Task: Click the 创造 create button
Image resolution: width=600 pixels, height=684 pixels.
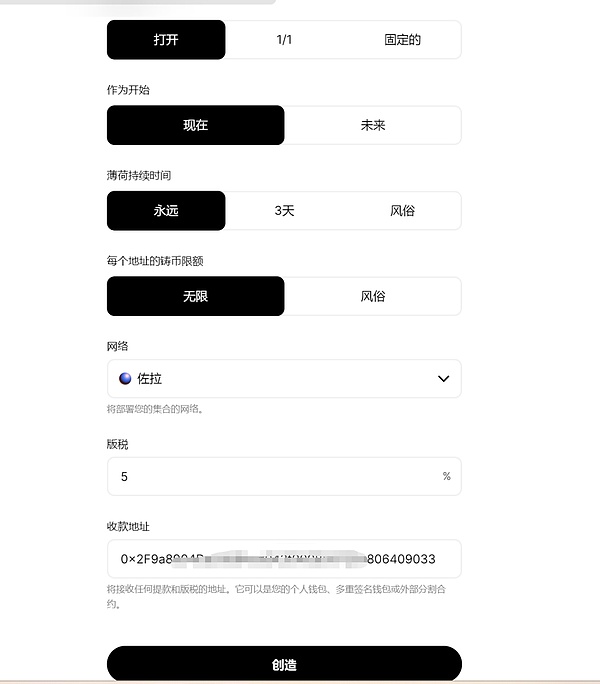Action: click(284, 664)
